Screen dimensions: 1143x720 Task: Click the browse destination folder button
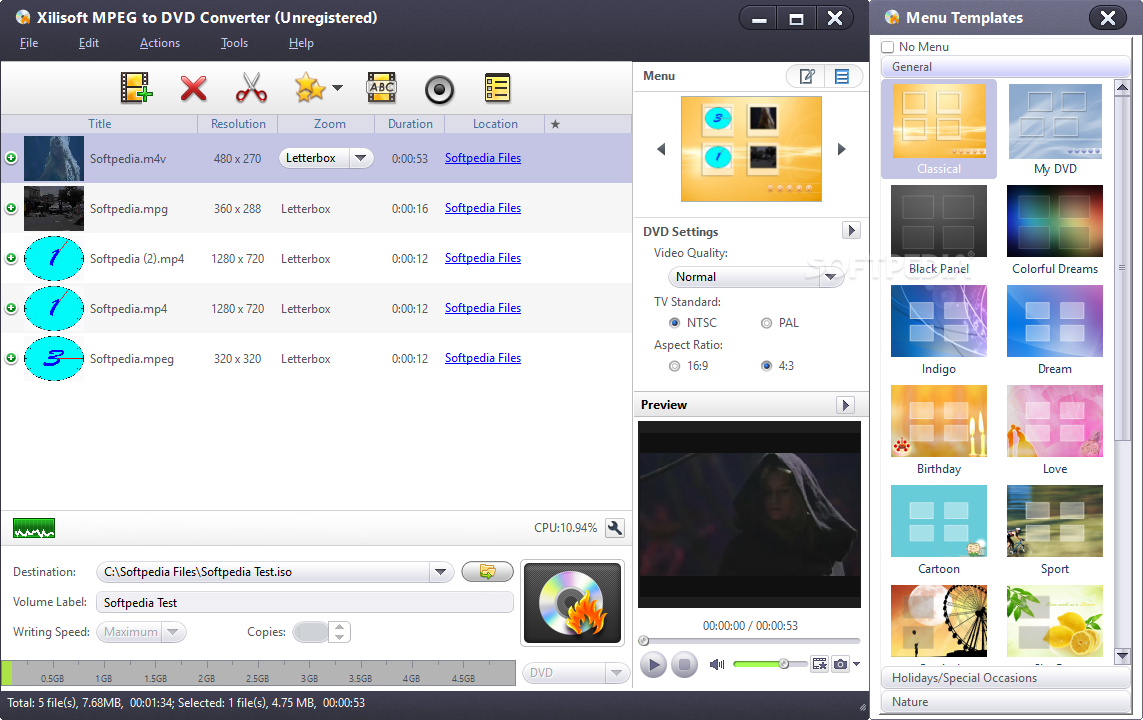pos(488,571)
